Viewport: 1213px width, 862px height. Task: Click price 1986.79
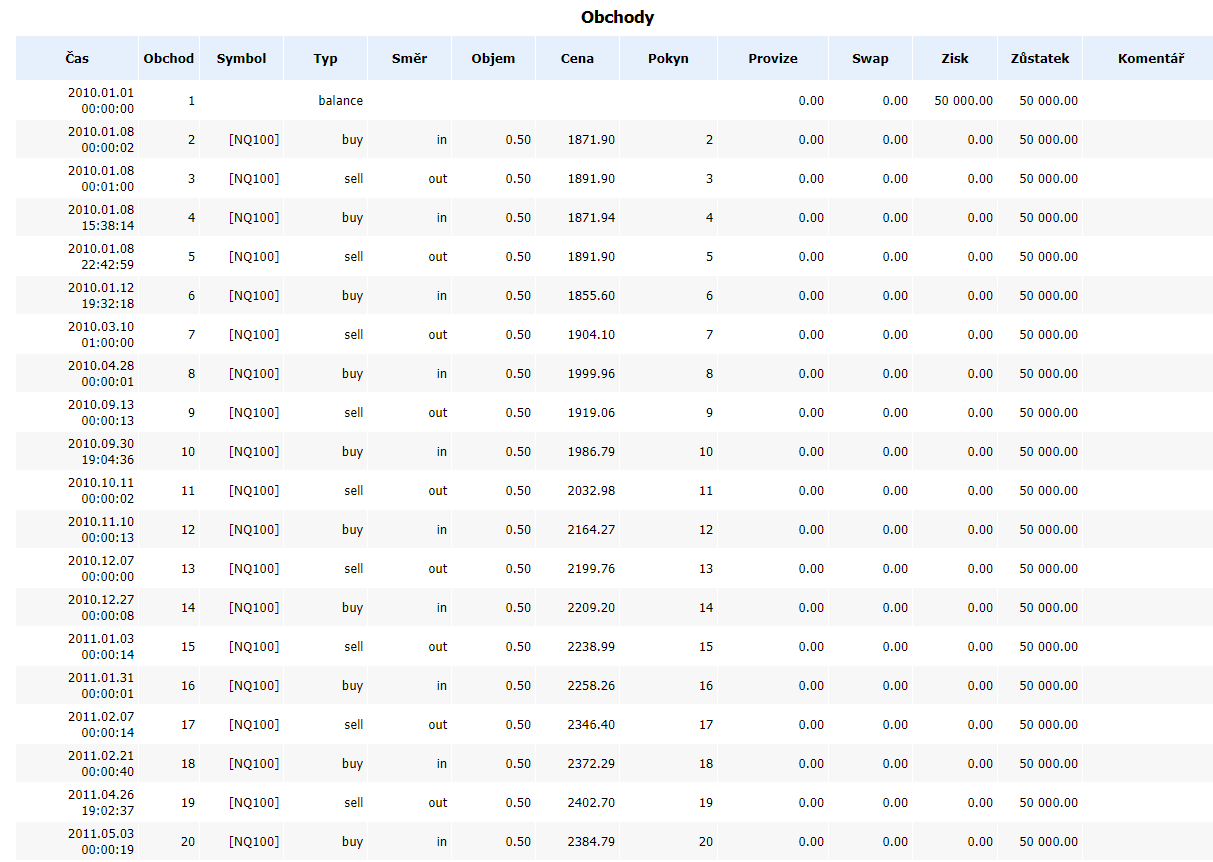pos(591,452)
